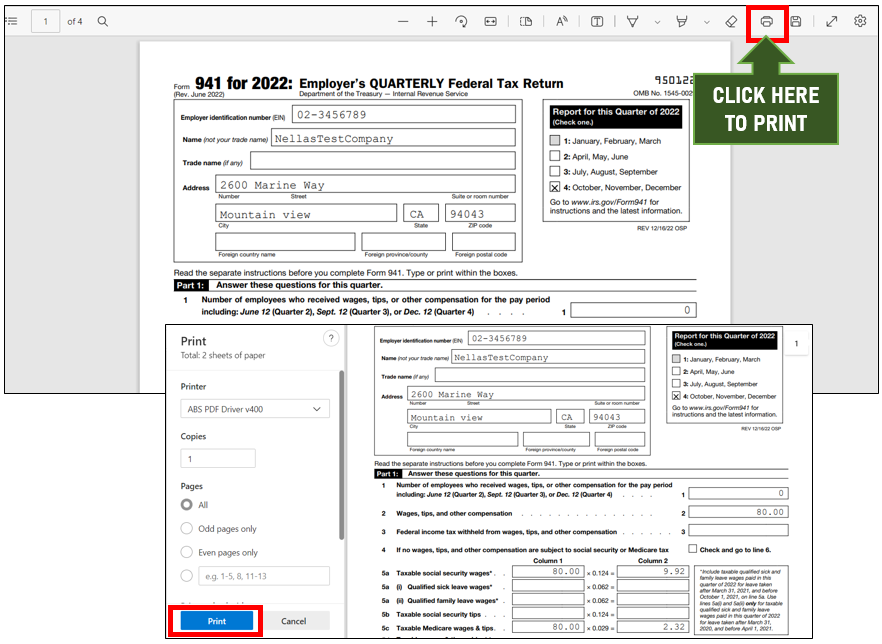Open the Printer dropdown showing ABS PDF Driver
Image resolution: width=882 pixels, height=644 pixels.
[x=255, y=409]
